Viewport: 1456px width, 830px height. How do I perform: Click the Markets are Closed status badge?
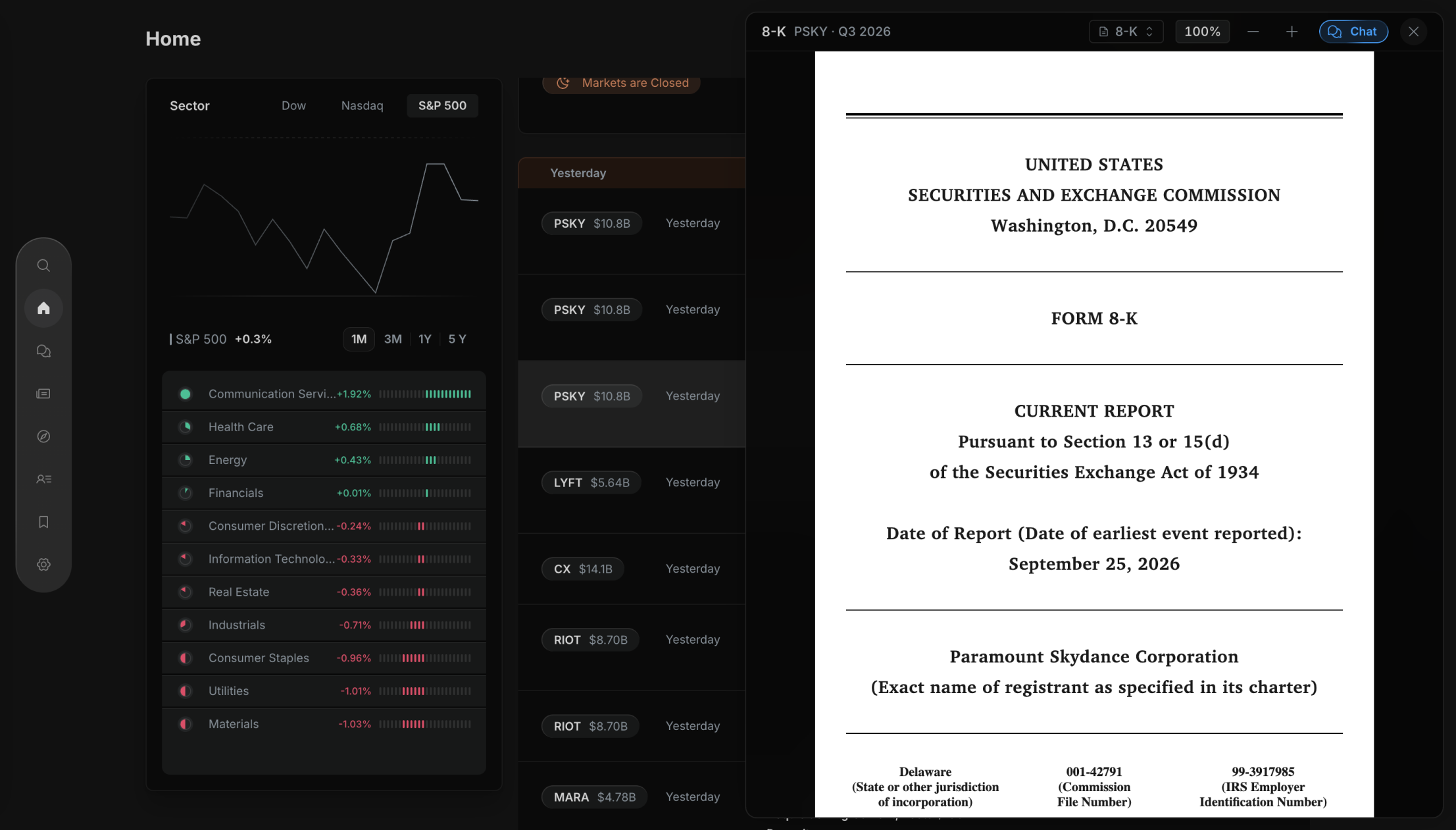click(621, 83)
